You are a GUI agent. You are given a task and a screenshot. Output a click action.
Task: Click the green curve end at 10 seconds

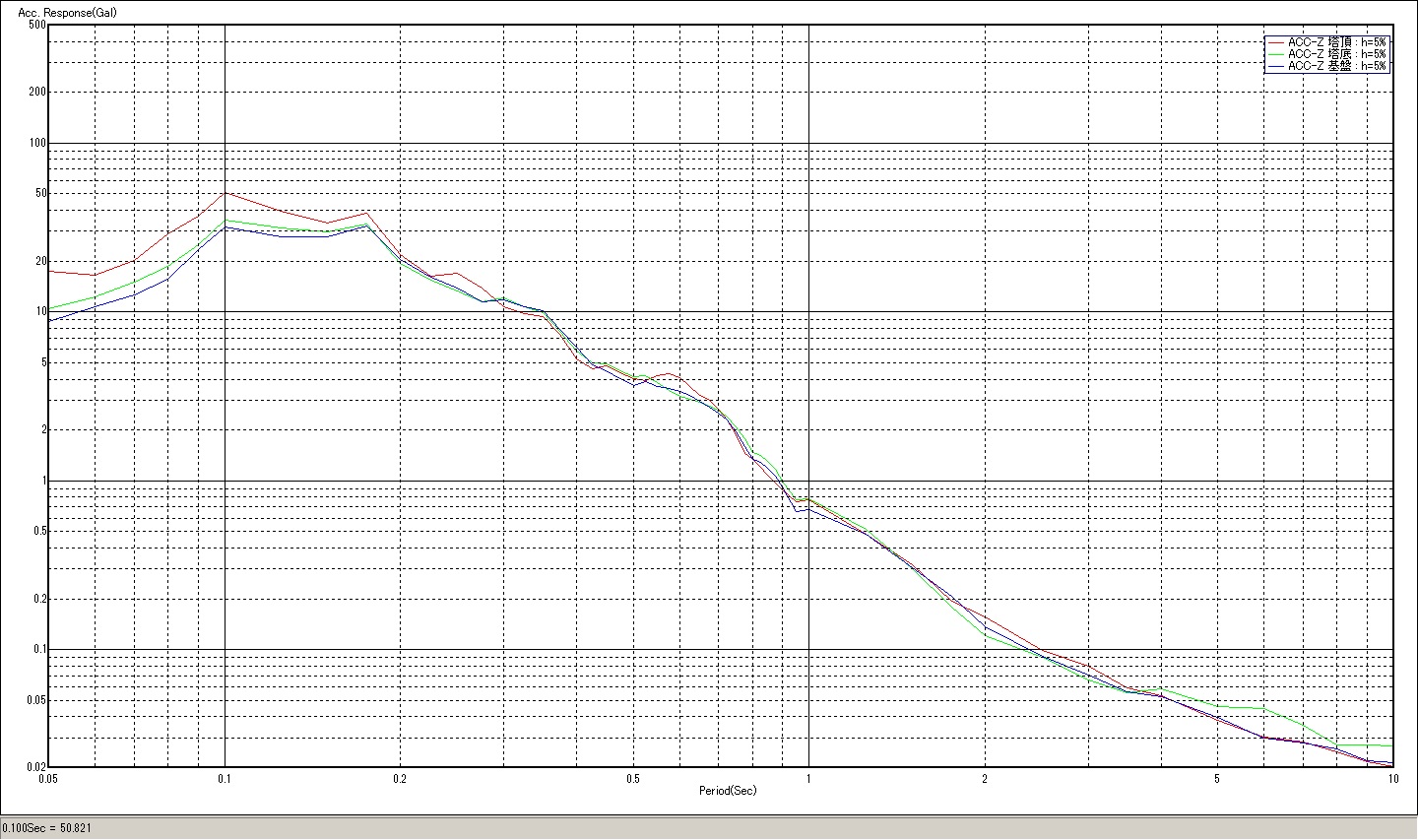coord(1390,745)
